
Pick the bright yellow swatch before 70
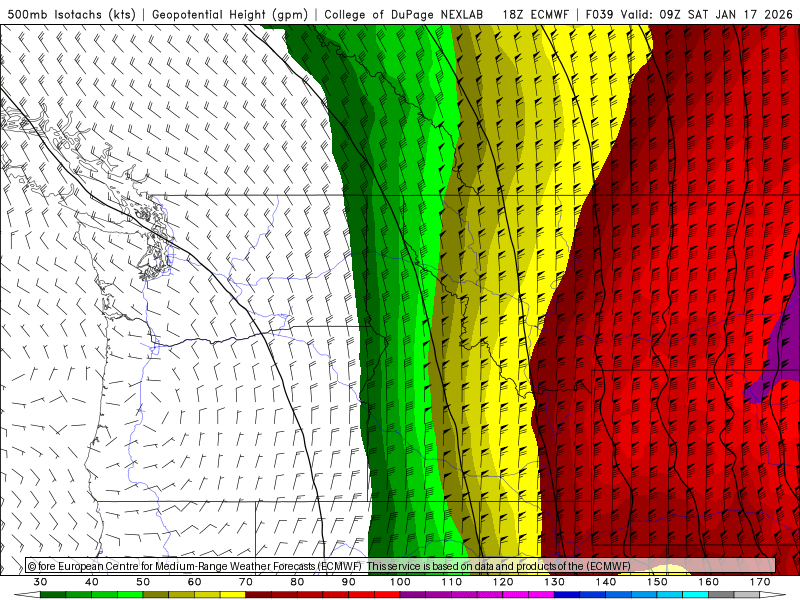(x=233, y=595)
